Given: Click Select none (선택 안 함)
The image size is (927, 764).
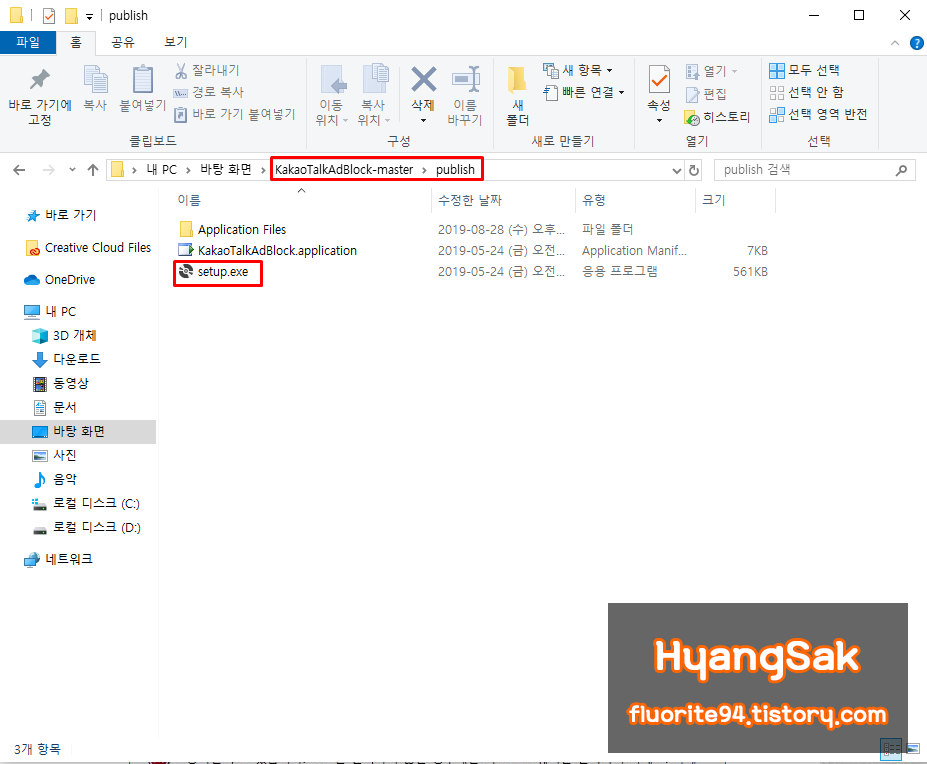Looking at the screenshot, I should (x=806, y=92).
